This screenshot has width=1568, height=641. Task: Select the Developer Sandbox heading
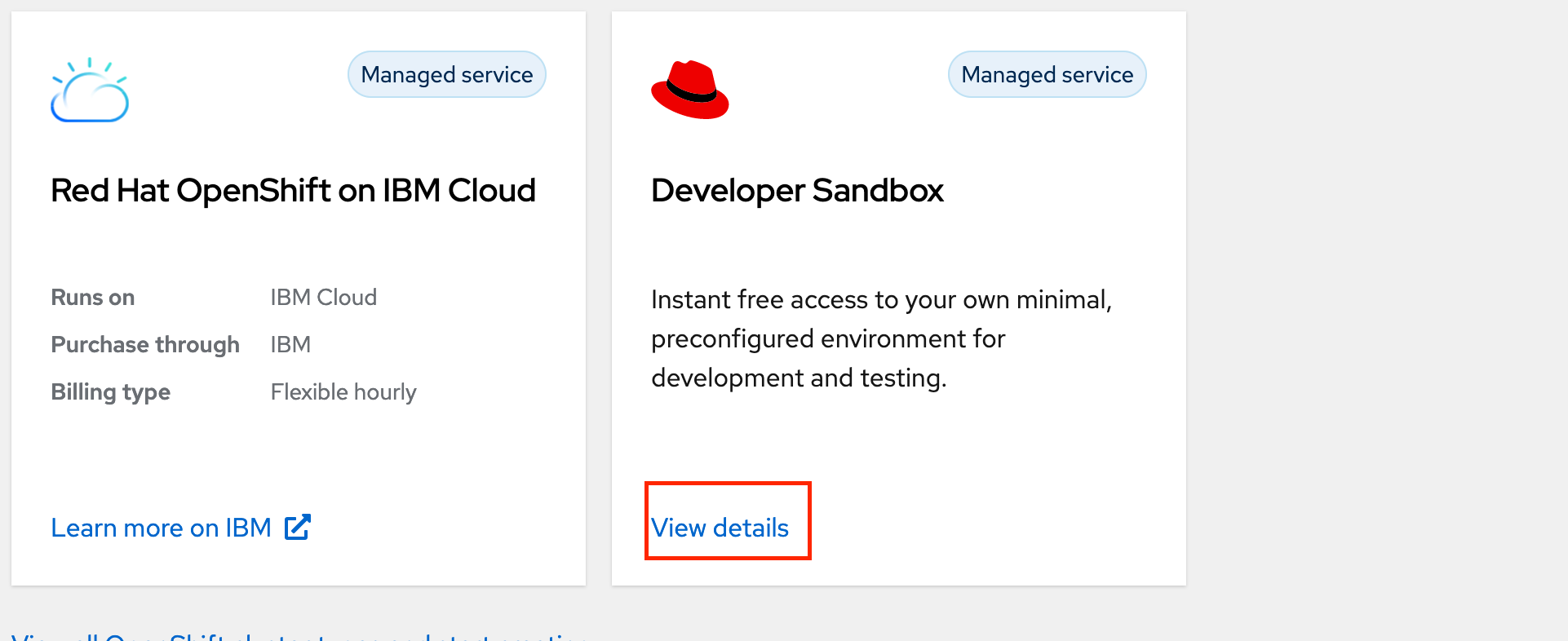(797, 191)
